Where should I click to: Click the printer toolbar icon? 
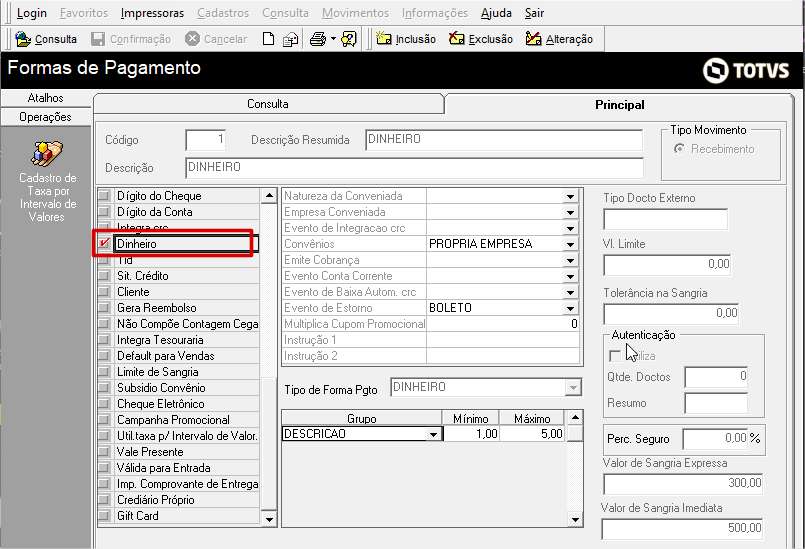pos(318,39)
